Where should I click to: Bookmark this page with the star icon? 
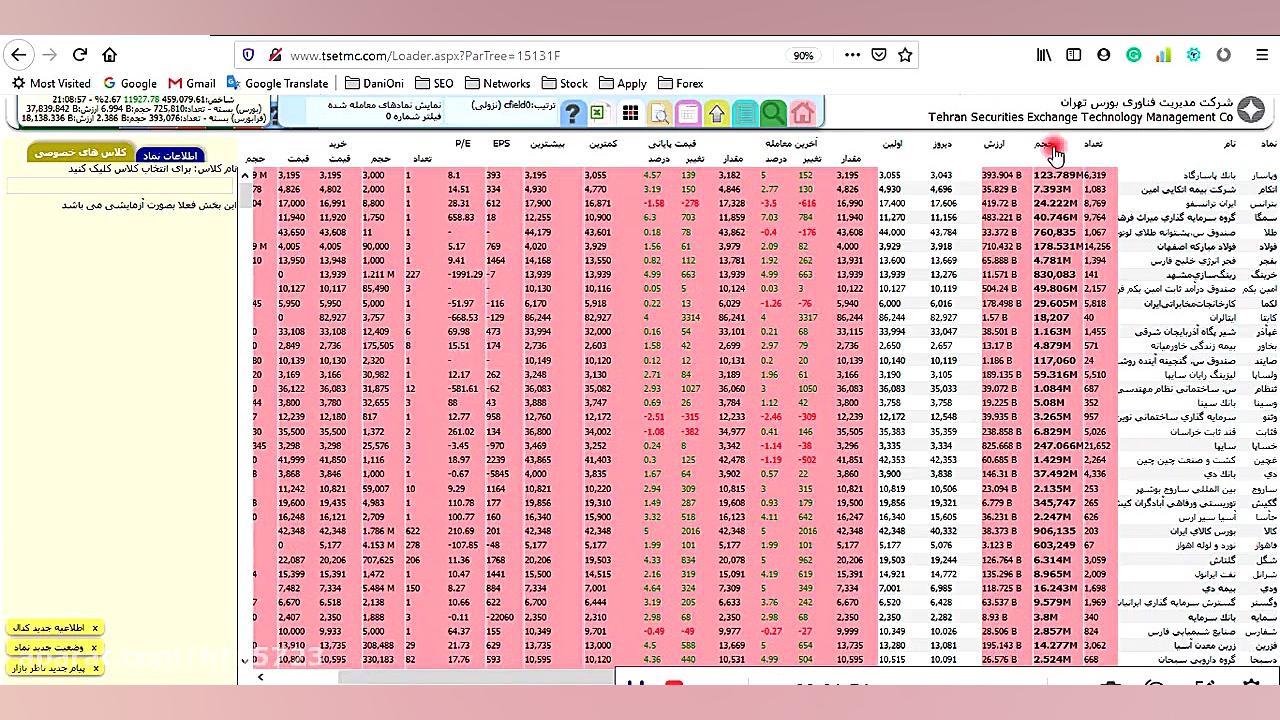(x=905, y=55)
